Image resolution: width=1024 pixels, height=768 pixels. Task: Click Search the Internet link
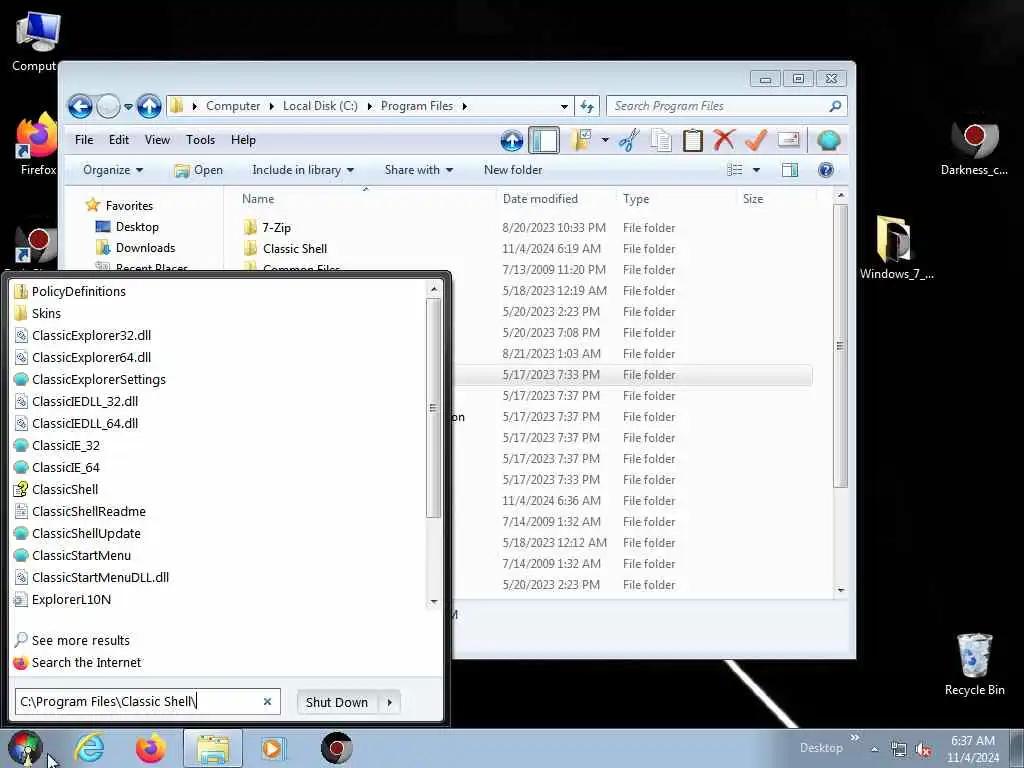point(86,662)
